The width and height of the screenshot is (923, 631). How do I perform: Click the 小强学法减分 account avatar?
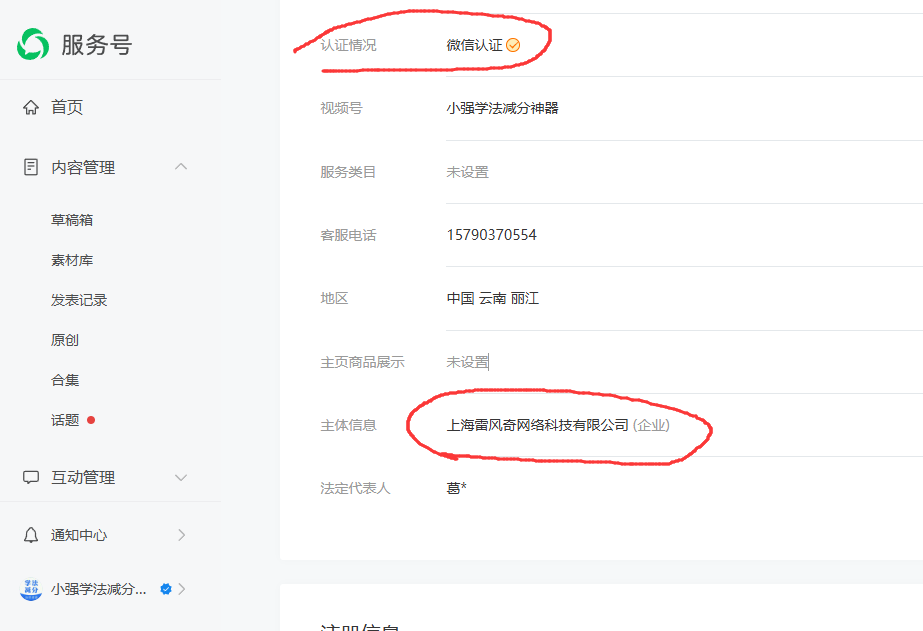click(x=31, y=589)
